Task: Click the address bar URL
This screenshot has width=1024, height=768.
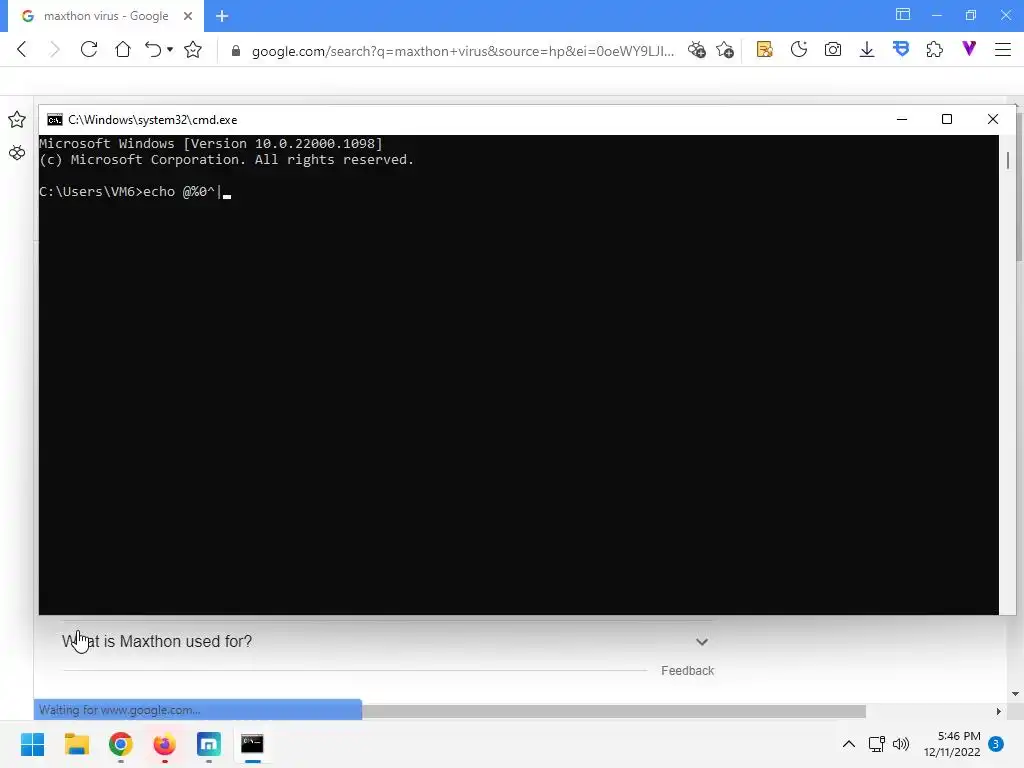Action: coord(462,51)
